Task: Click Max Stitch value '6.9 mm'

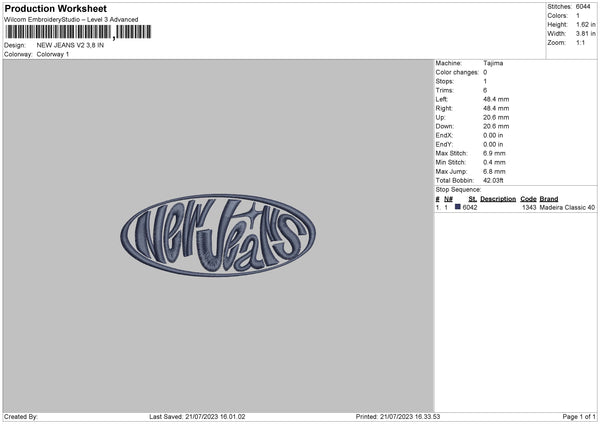Action: (494, 153)
